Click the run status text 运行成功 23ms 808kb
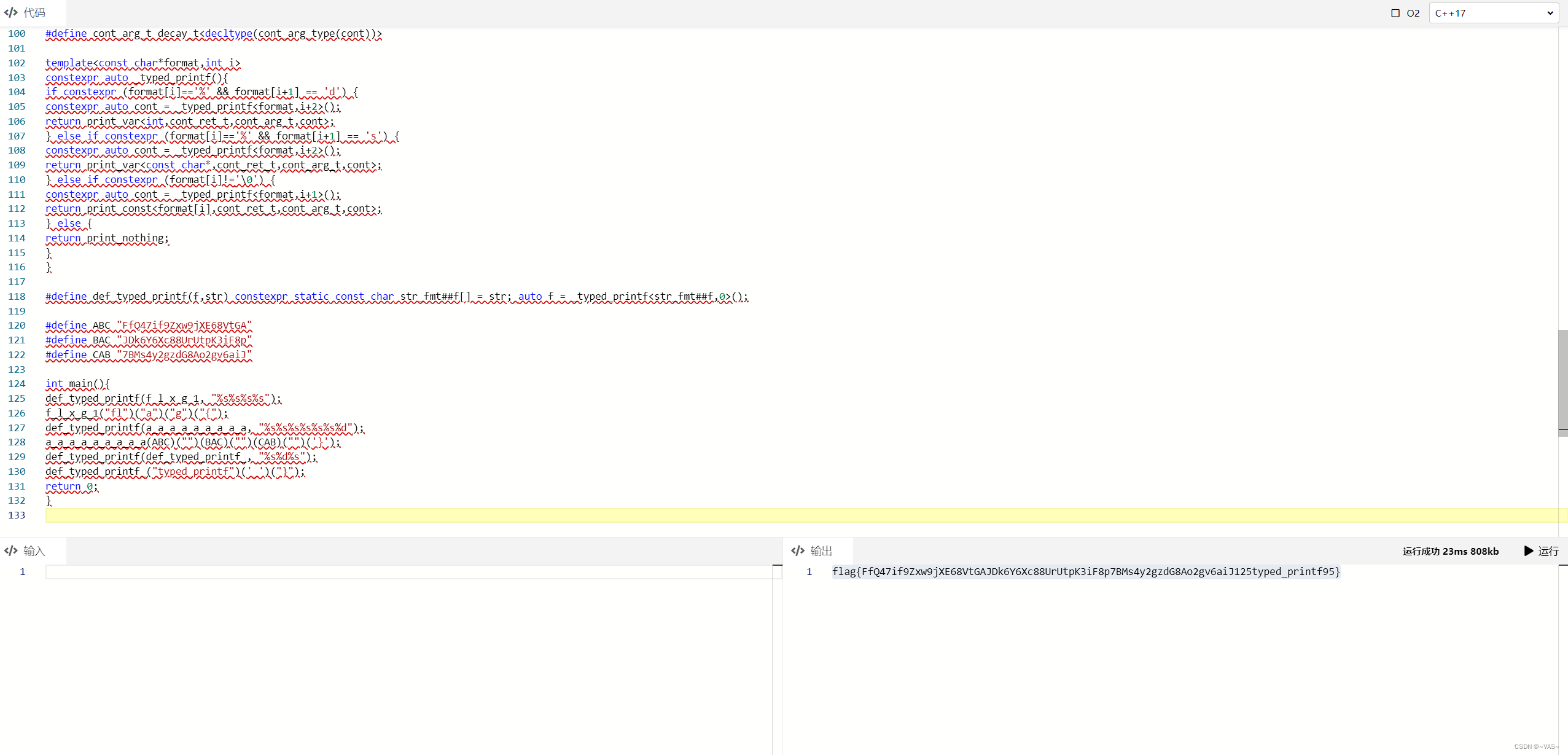 pos(1451,551)
